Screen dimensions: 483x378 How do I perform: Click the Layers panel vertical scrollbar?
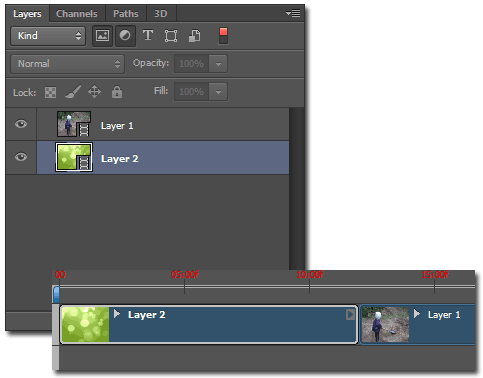click(296, 188)
